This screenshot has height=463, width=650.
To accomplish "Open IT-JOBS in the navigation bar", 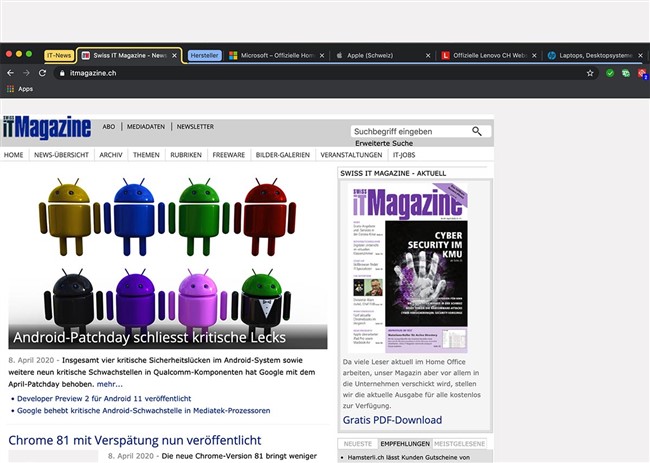I will (x=404, y=155).
